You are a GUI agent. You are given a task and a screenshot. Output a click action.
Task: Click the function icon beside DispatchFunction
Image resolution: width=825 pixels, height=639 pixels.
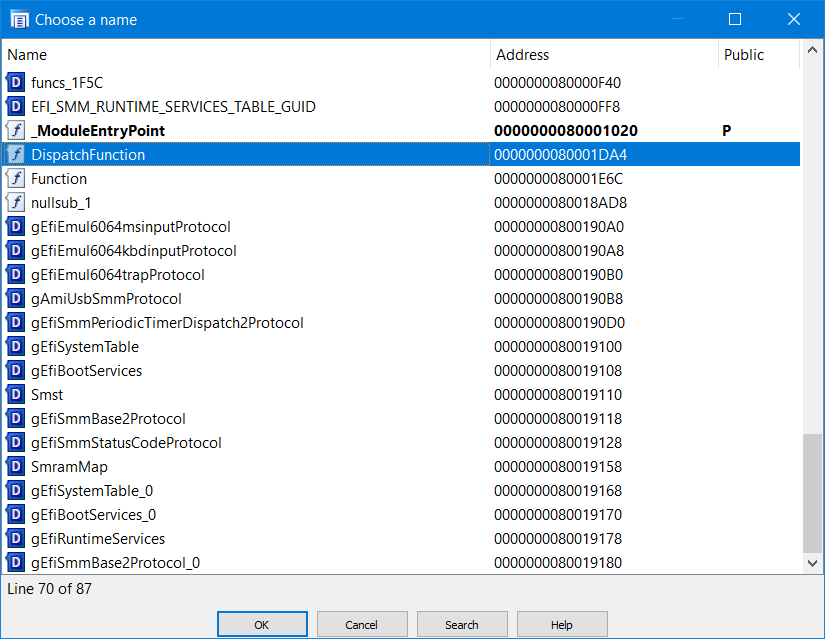16,154
